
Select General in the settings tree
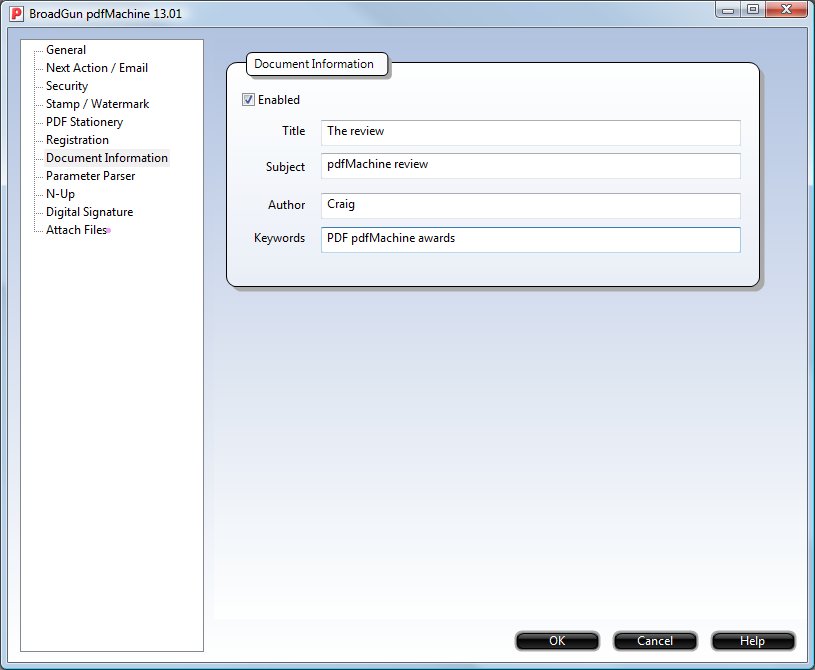[x=66, y=50]
